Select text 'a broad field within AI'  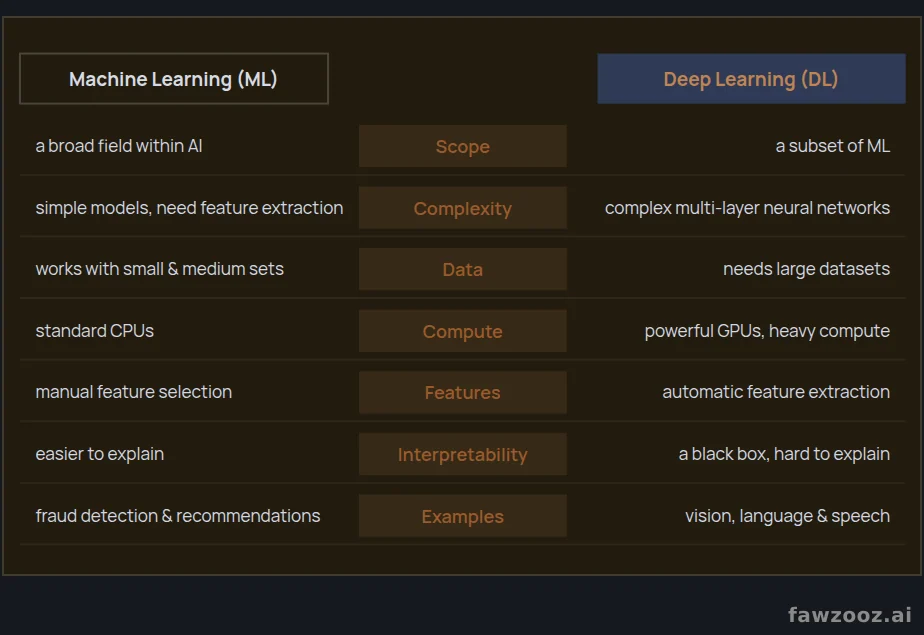[x=118, y=145]
